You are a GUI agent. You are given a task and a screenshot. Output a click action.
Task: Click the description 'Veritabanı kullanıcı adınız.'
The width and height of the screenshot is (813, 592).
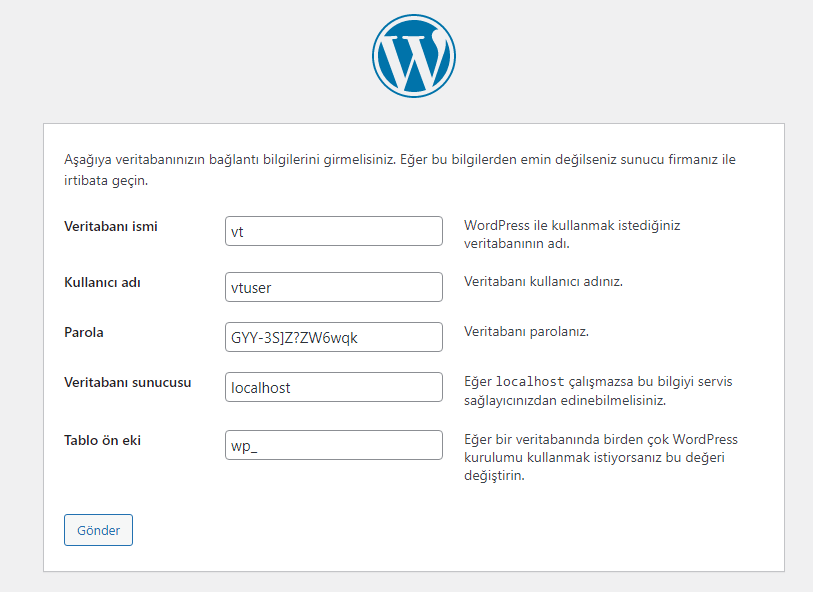click(x=543, y=281)
